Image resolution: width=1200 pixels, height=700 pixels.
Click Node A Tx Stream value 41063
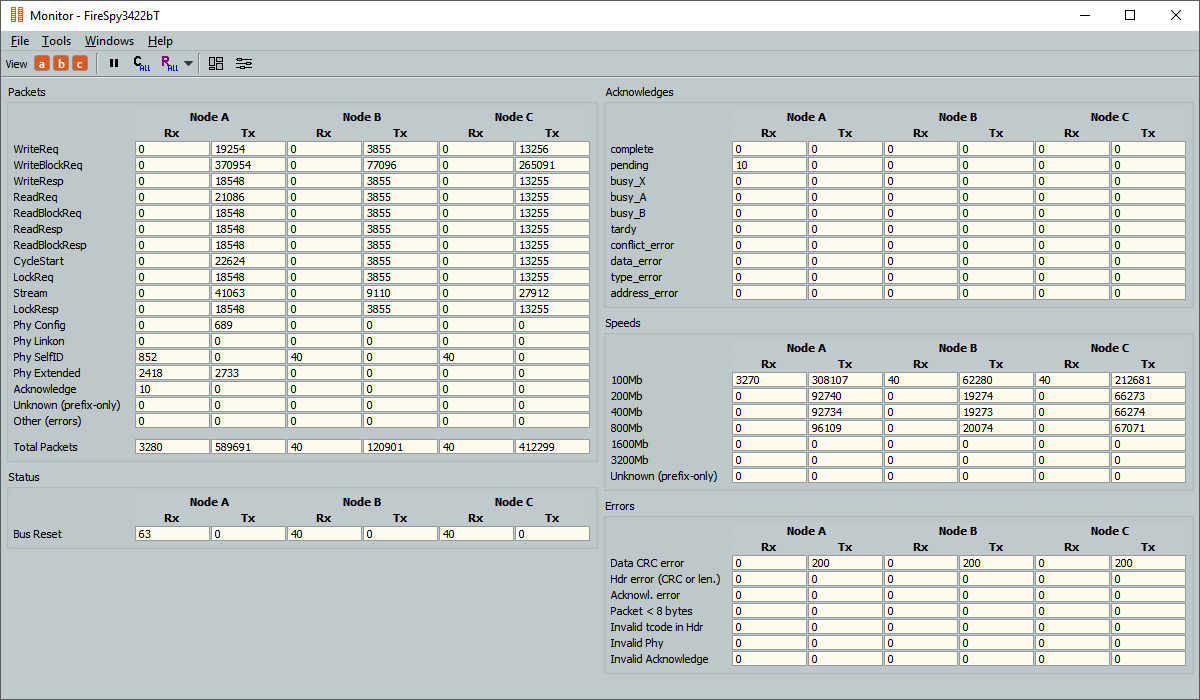click(x=248, y=293)
